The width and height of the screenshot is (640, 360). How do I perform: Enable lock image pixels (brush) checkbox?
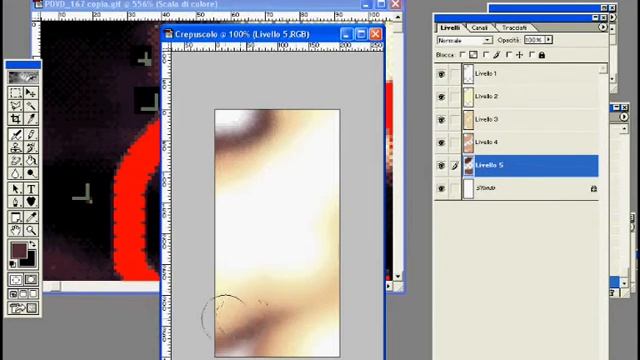click(486, 54)
